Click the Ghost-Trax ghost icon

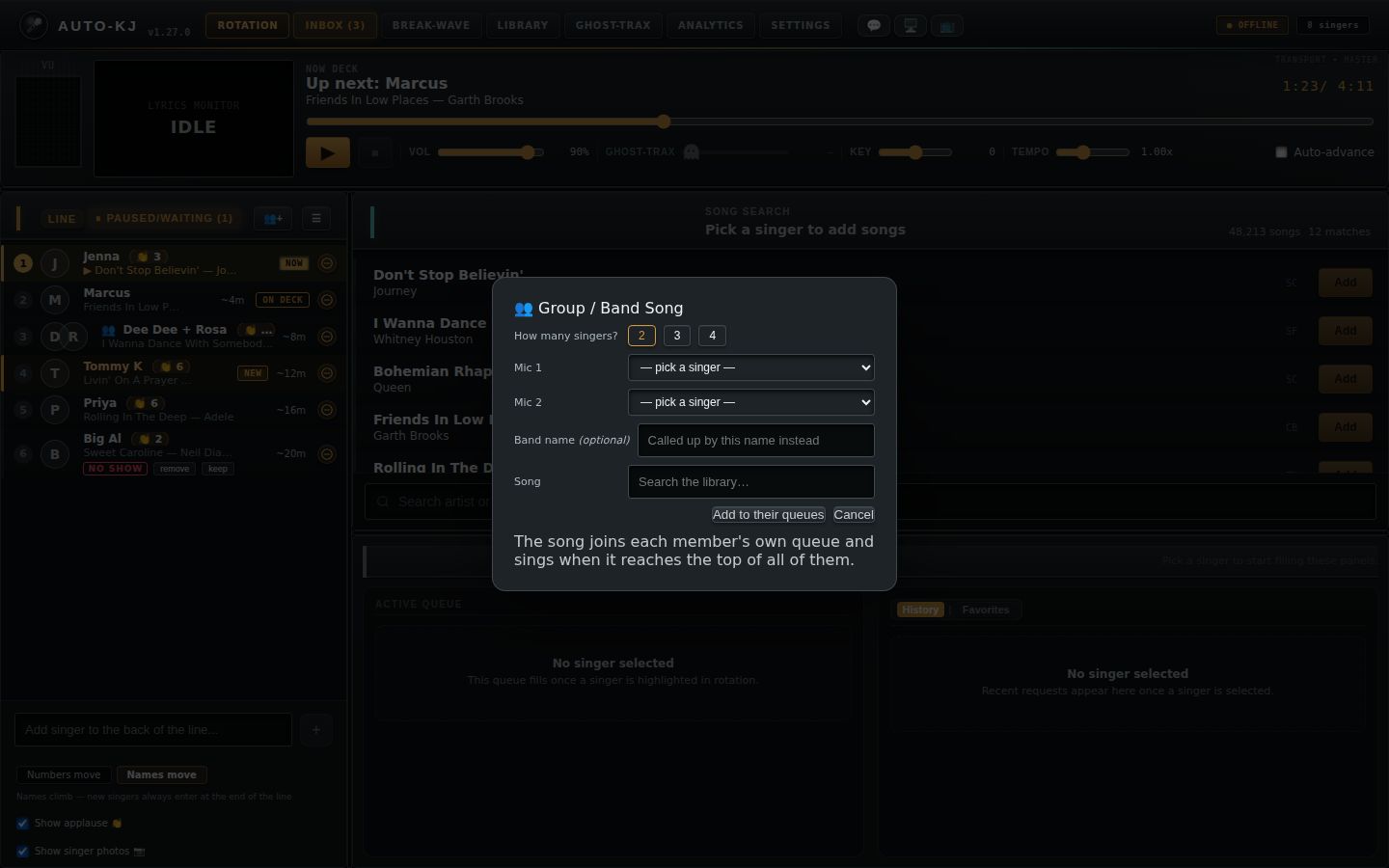[x=691, y=152]
